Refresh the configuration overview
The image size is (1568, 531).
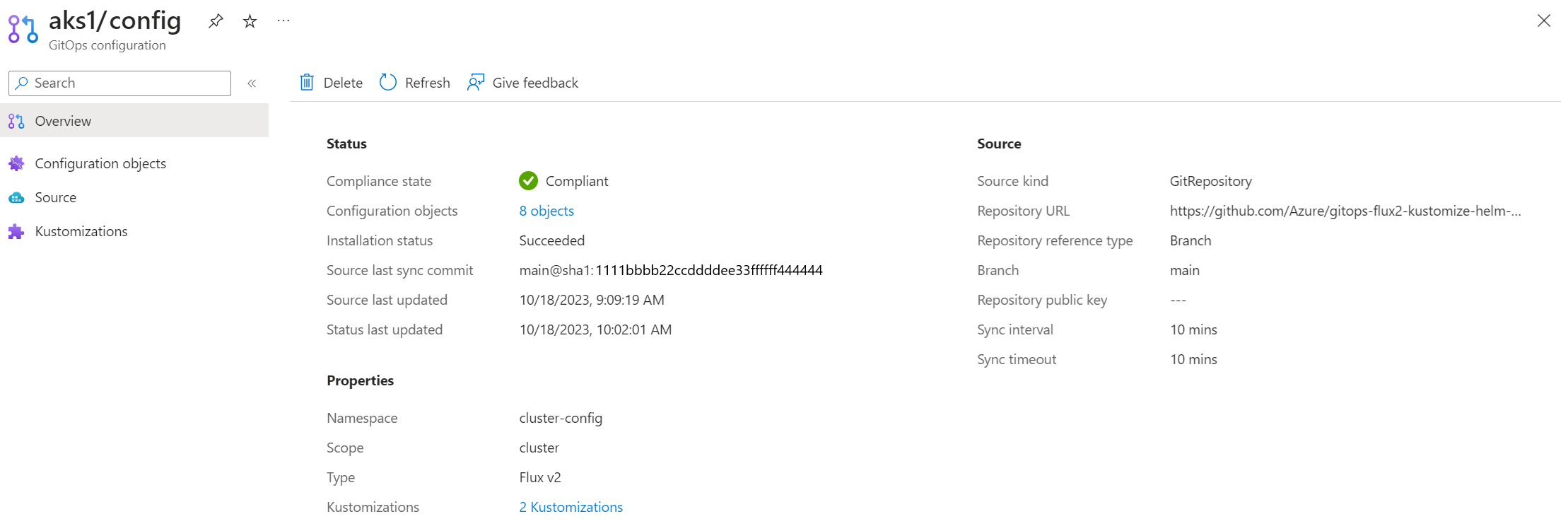[x=415, y=83]
